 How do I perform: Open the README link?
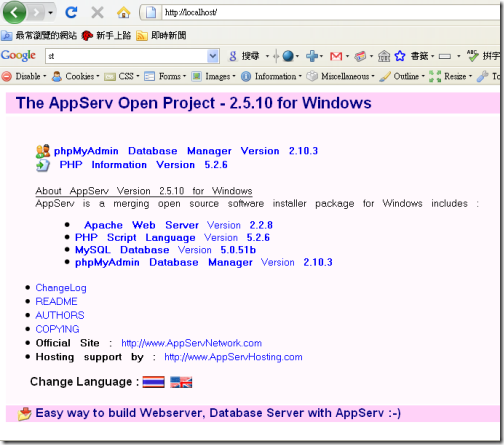tap(56, 302)
